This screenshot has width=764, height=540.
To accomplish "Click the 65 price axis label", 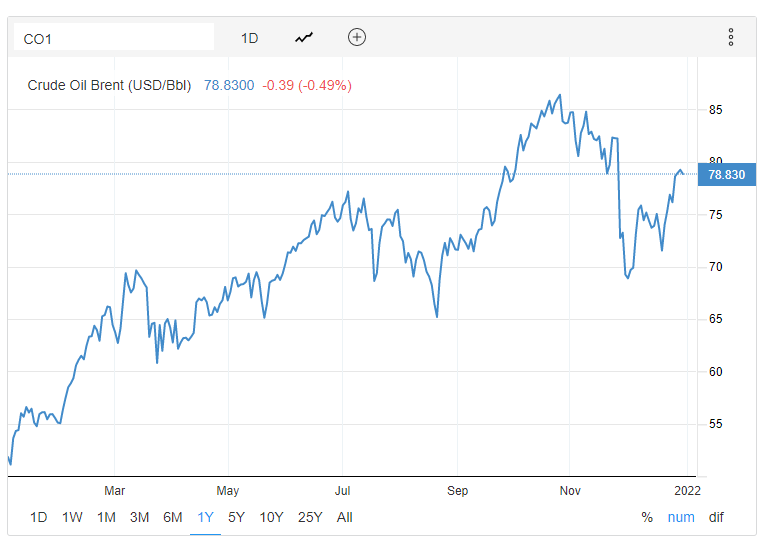I will pos(715,319).
